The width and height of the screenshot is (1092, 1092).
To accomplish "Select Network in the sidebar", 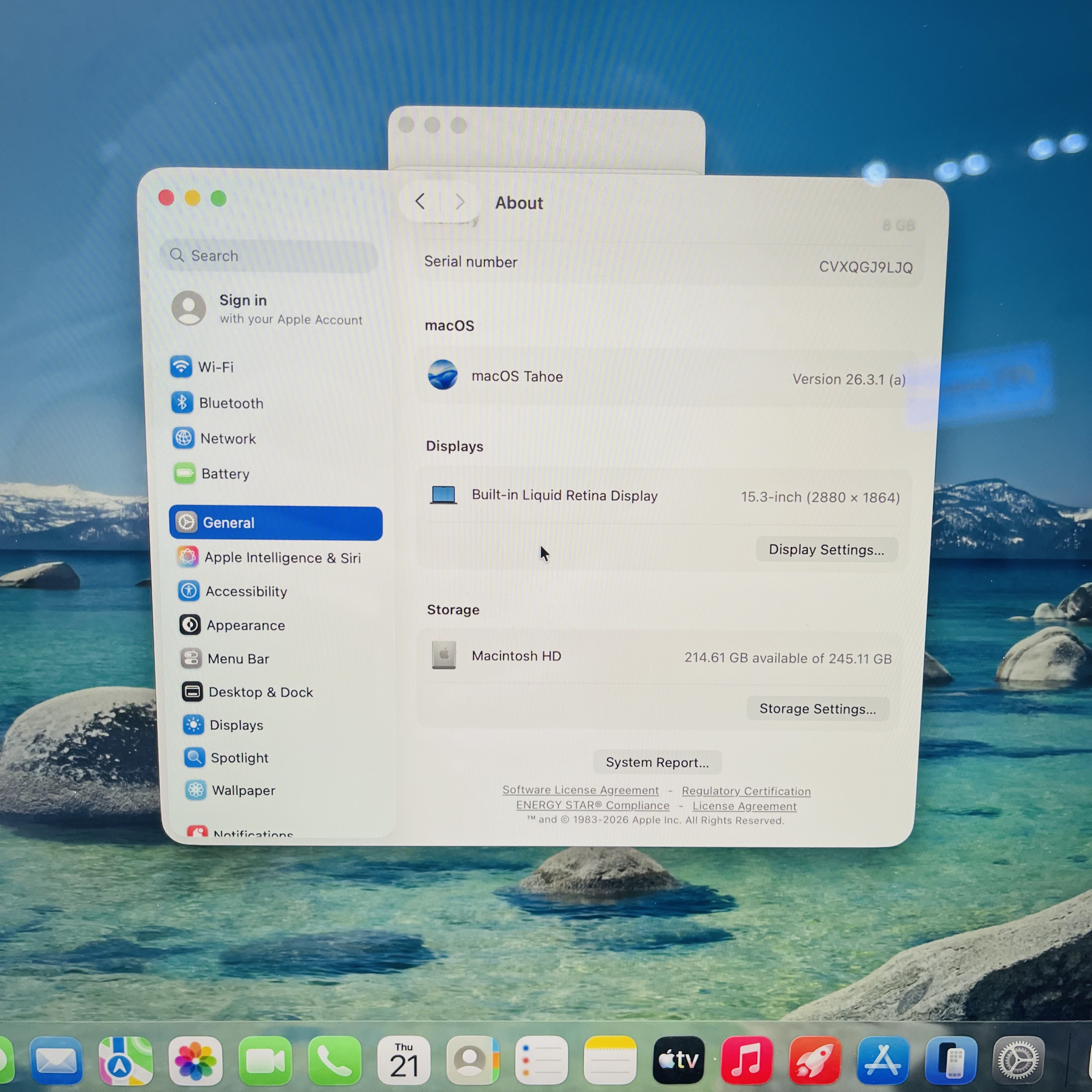I will pos(214,439).
